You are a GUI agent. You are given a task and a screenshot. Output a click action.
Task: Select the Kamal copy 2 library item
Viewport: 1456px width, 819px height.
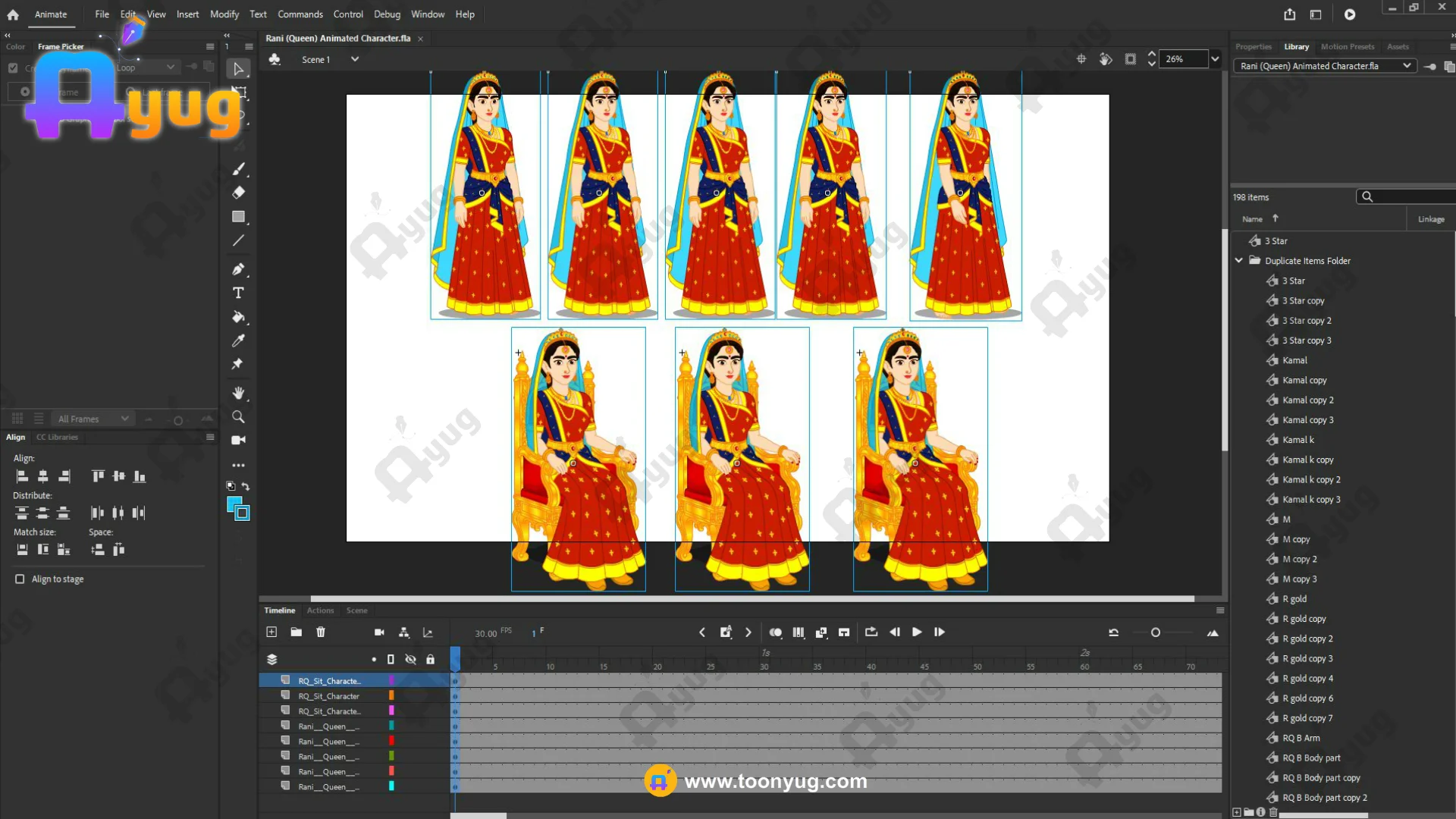[x=1307, y=400]
